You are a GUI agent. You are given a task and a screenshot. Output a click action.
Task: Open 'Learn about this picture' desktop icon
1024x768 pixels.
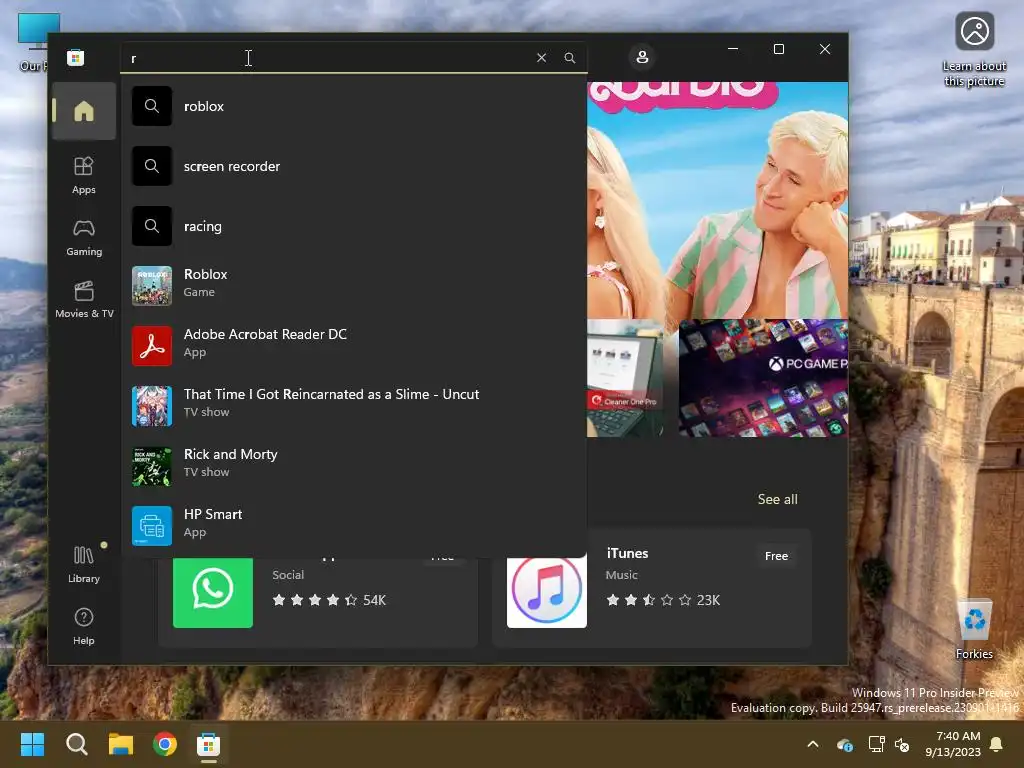974,50
